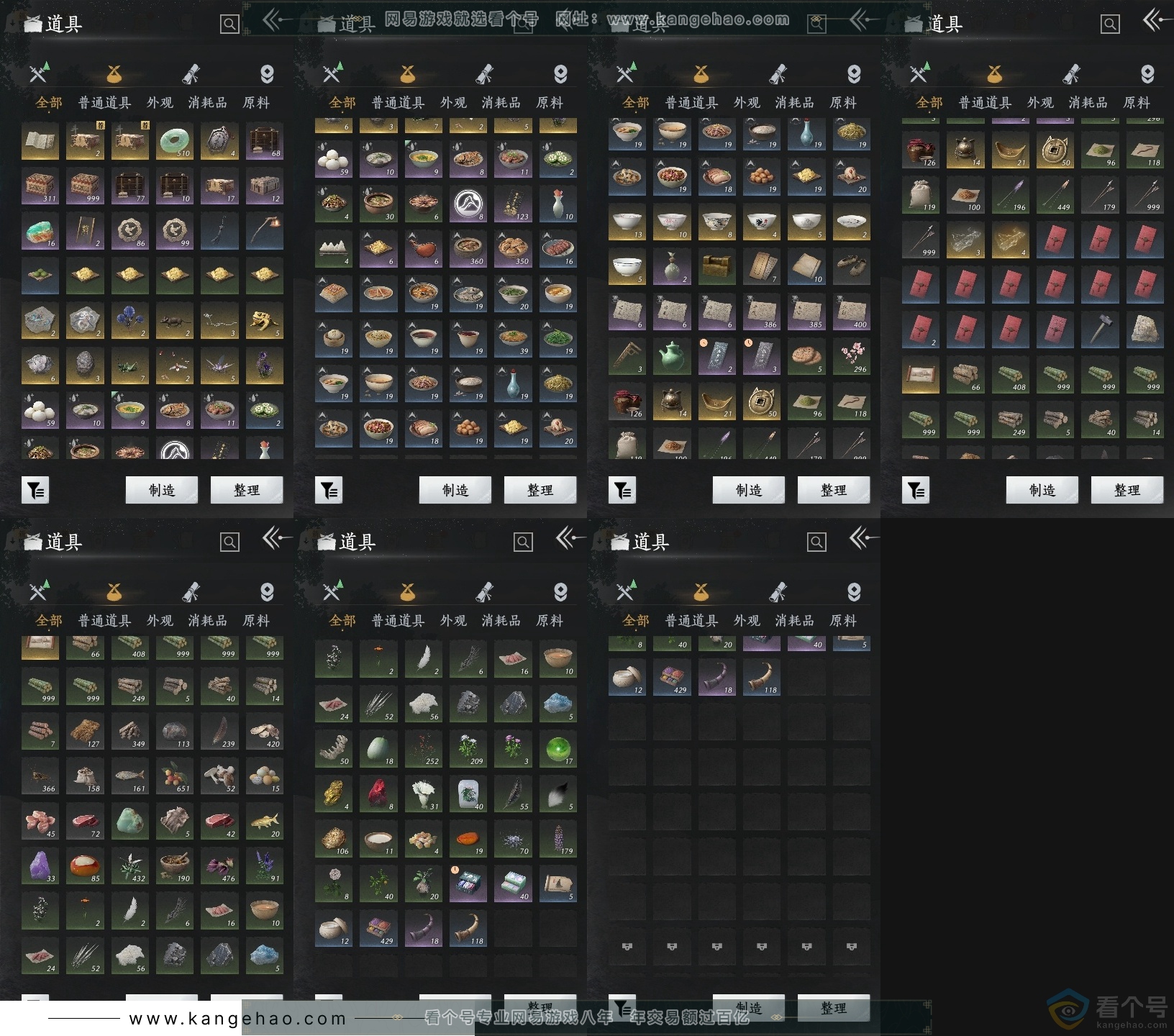Viewport: 1174px width, 1036px height.
Task: Click 制造 button in the third top-row panel
Action: coord(749,490)
